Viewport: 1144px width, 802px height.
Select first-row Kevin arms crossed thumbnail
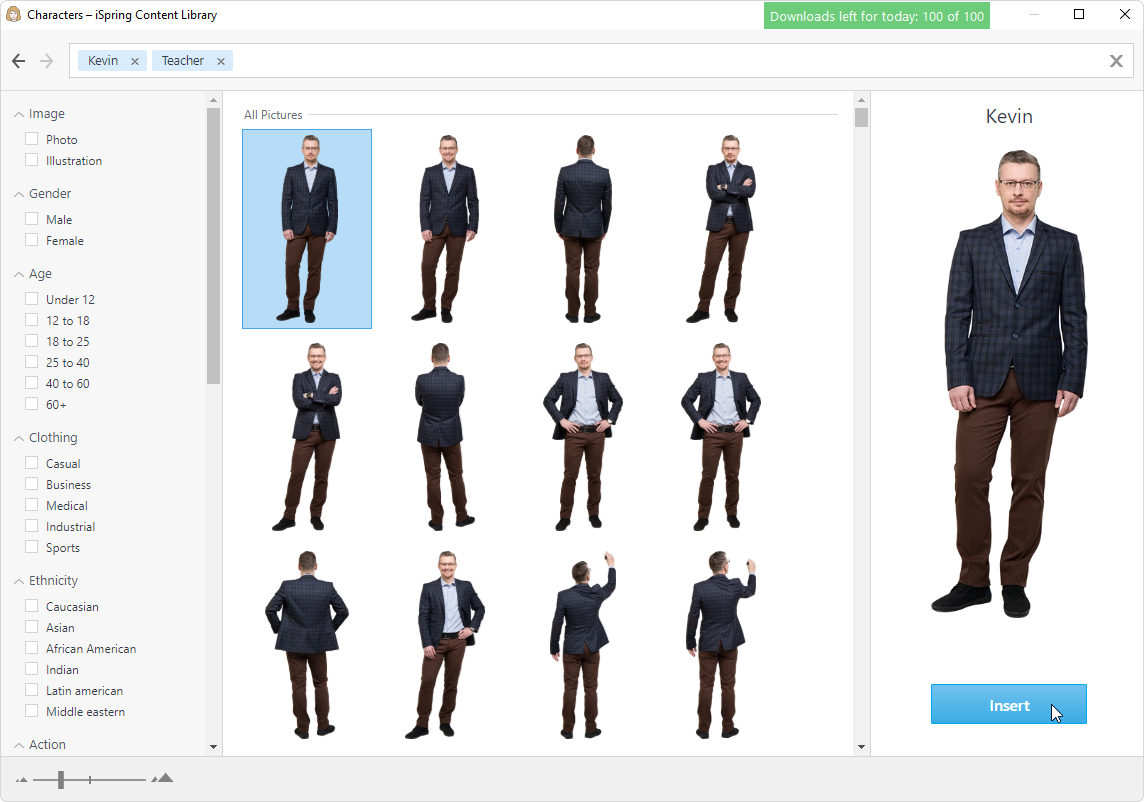(723, 229)
